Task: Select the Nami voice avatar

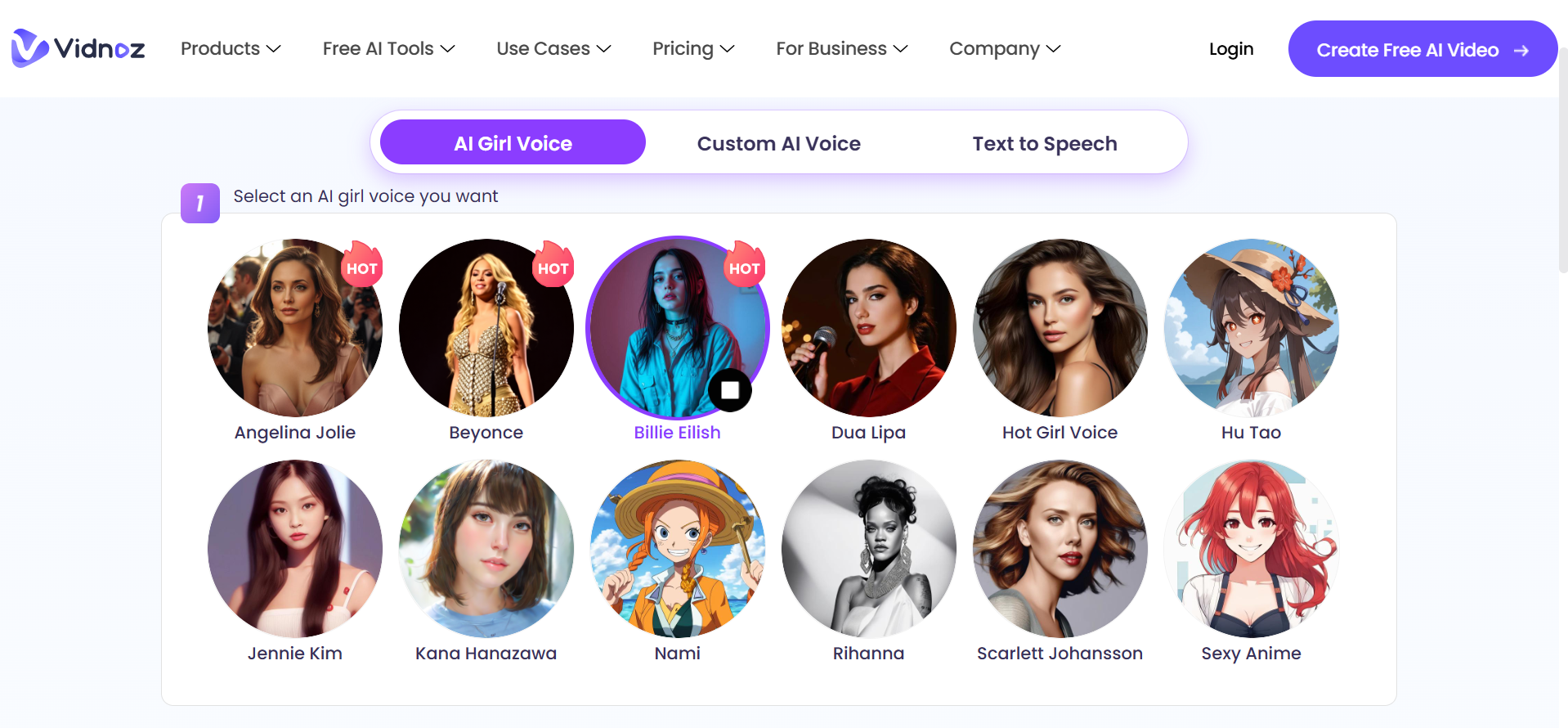Action: [677, 549]
